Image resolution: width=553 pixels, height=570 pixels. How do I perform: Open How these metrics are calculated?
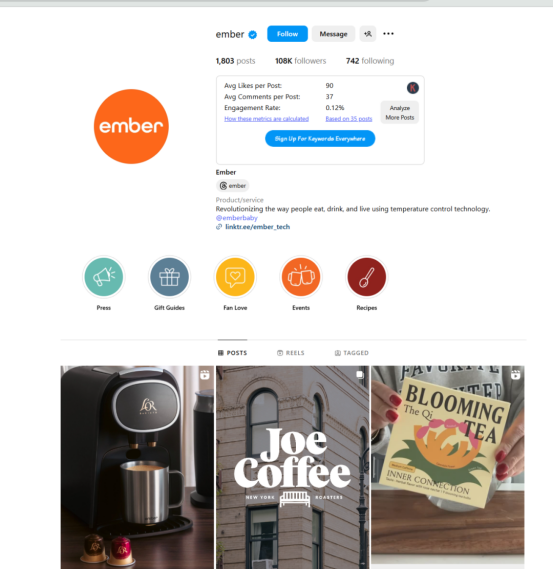tap(267, 119)
